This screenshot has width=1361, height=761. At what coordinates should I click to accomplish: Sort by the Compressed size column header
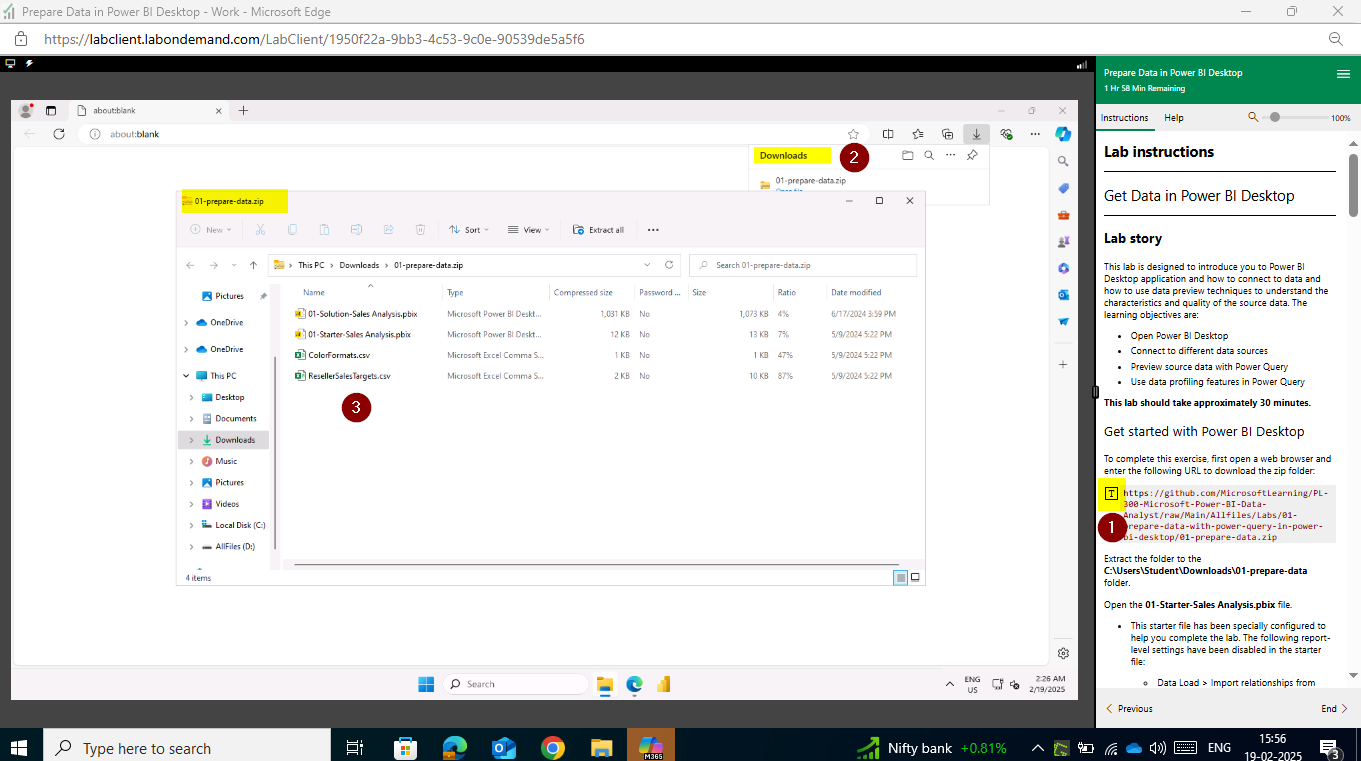[x=583, y=292]
